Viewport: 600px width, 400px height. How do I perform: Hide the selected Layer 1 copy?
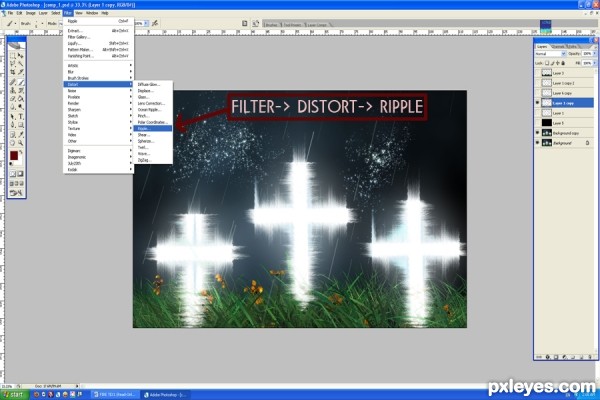pos(537,103)
